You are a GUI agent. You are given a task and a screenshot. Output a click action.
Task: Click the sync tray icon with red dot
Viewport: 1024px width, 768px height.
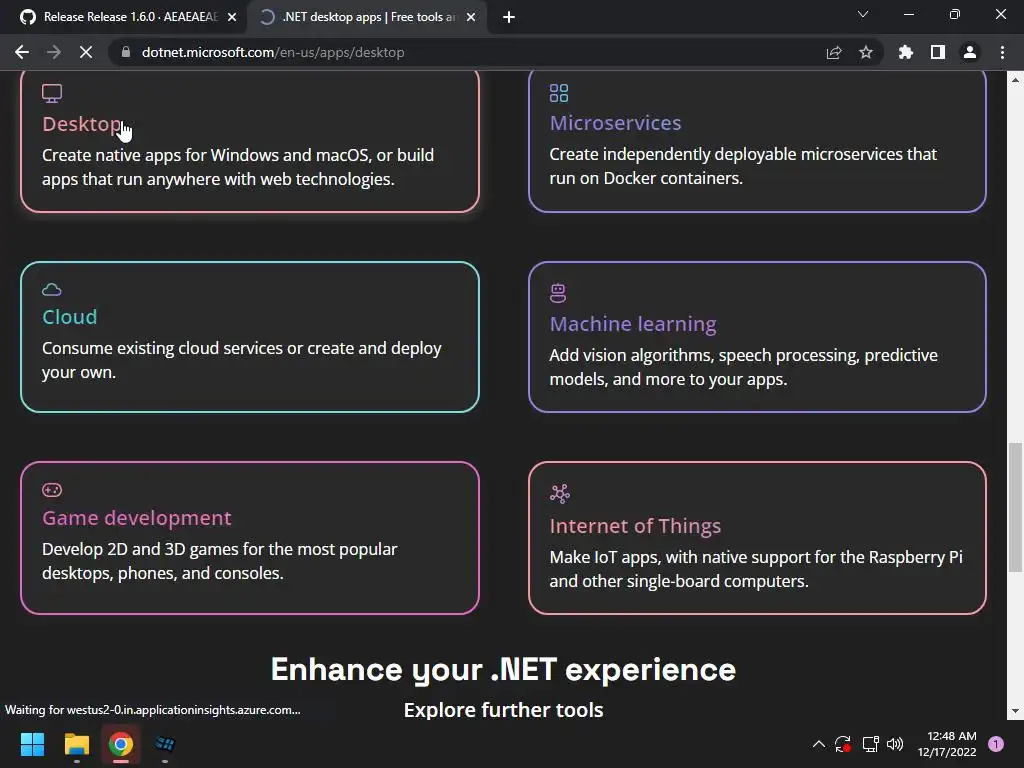point(842,744)
